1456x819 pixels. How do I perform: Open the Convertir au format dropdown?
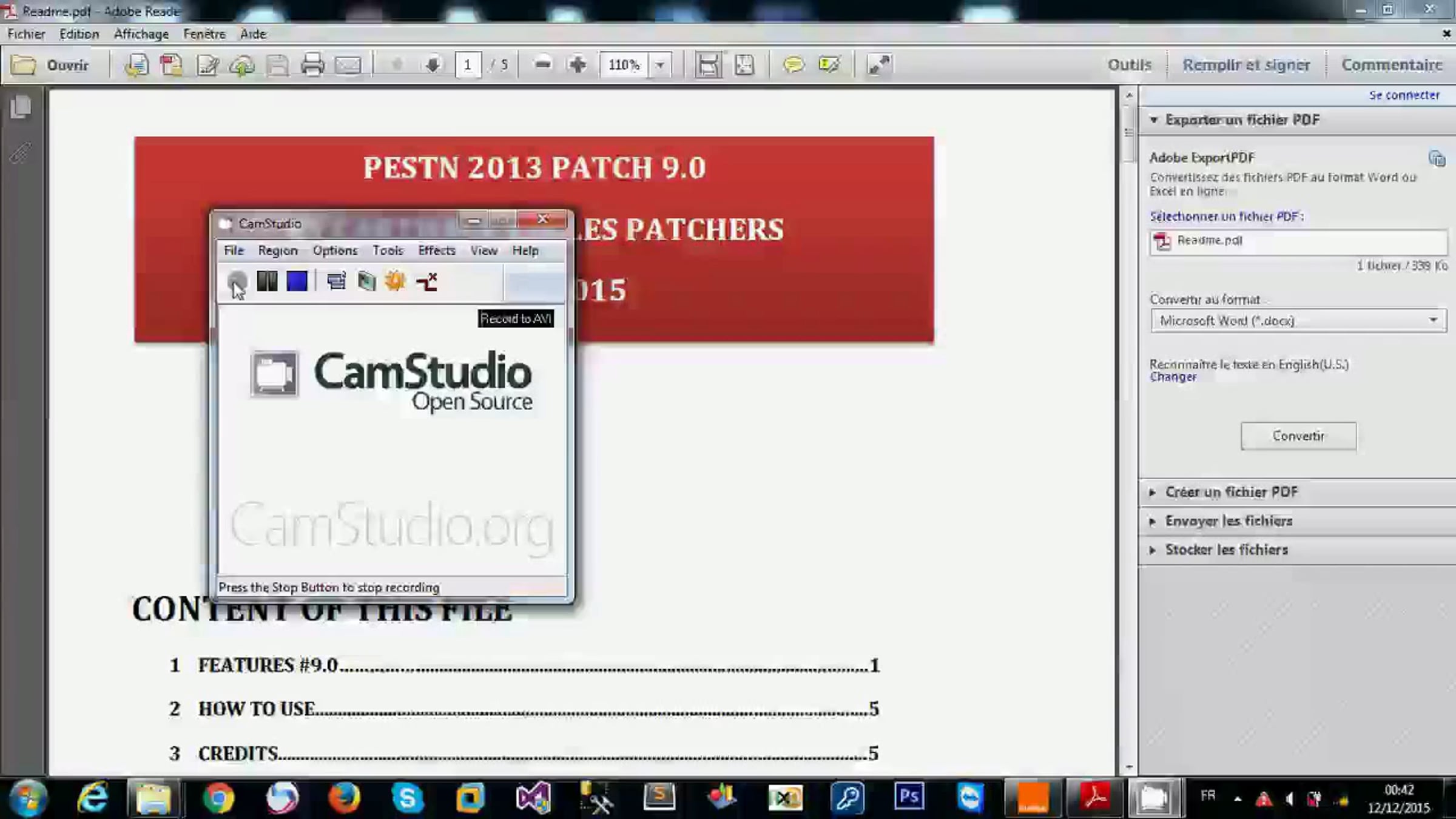coord(1298,320)
